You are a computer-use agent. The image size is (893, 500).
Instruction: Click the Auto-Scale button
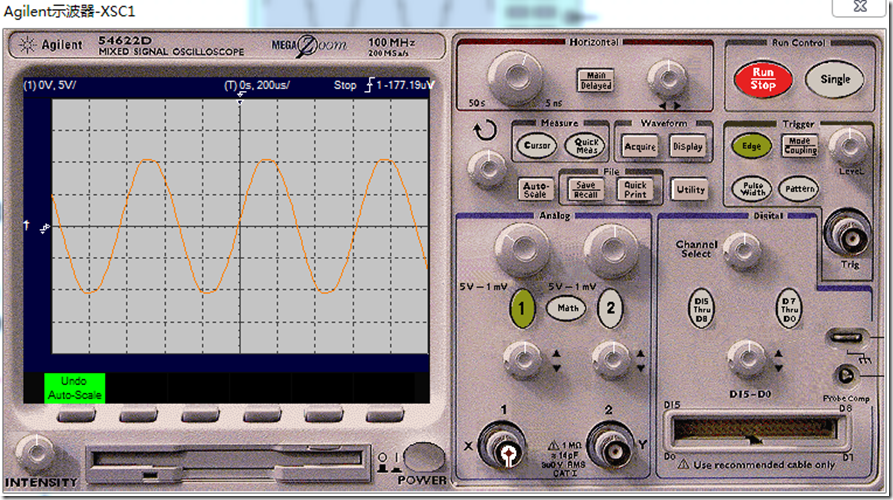click(x=535, y=190)
